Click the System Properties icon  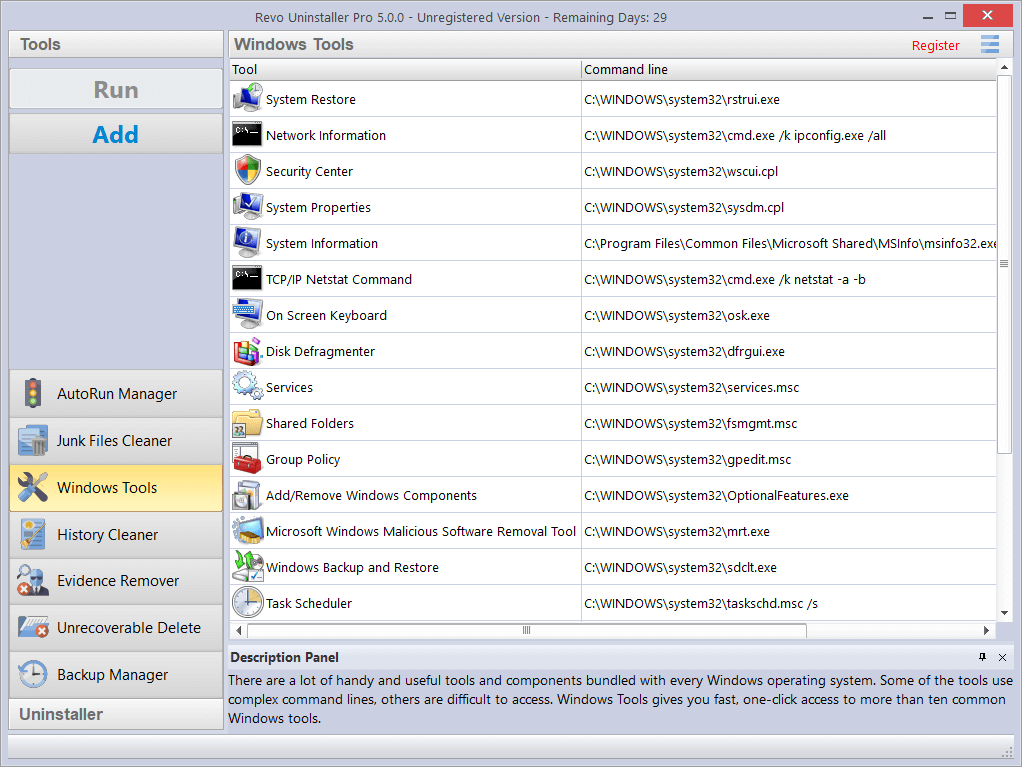click(248, 206)
